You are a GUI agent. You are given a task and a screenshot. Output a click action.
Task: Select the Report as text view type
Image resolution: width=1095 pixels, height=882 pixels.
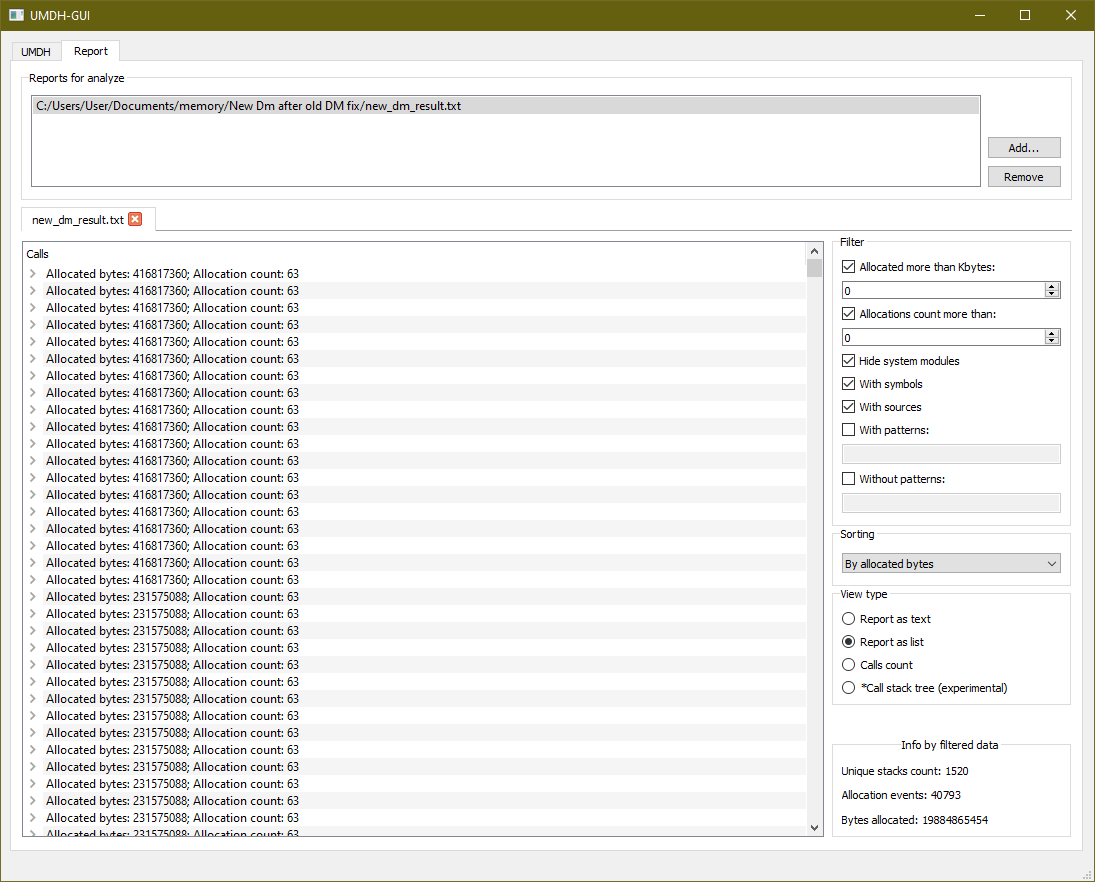[848, 618]
